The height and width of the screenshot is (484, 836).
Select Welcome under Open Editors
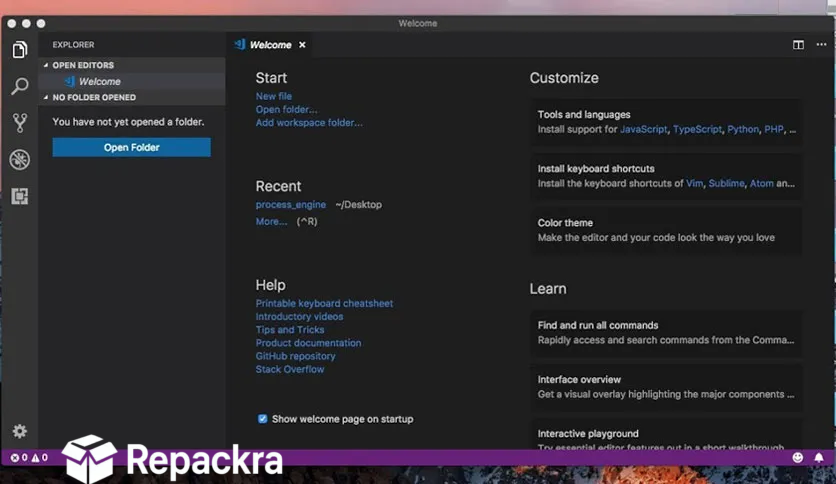[x=132, y=82]
